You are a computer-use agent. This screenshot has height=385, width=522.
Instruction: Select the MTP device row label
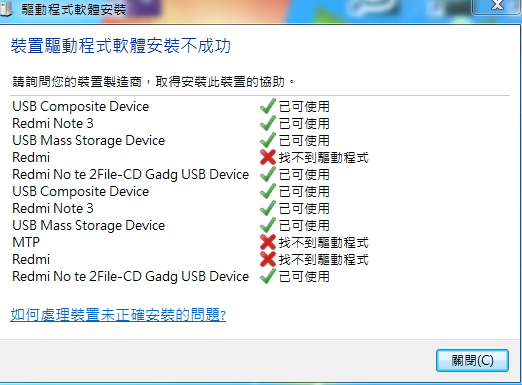point(26,242)
